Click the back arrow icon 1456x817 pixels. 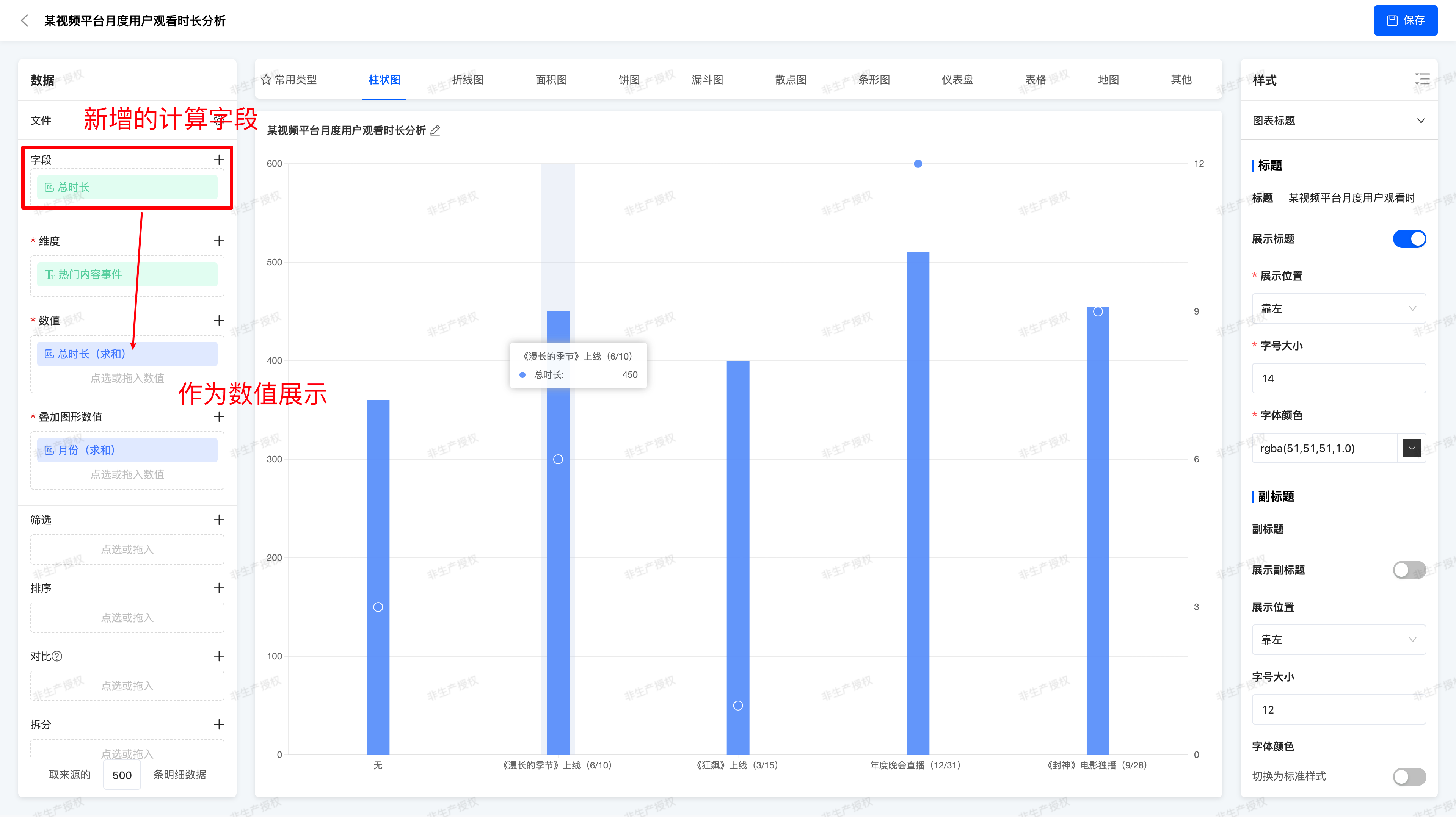click(24, 21)
